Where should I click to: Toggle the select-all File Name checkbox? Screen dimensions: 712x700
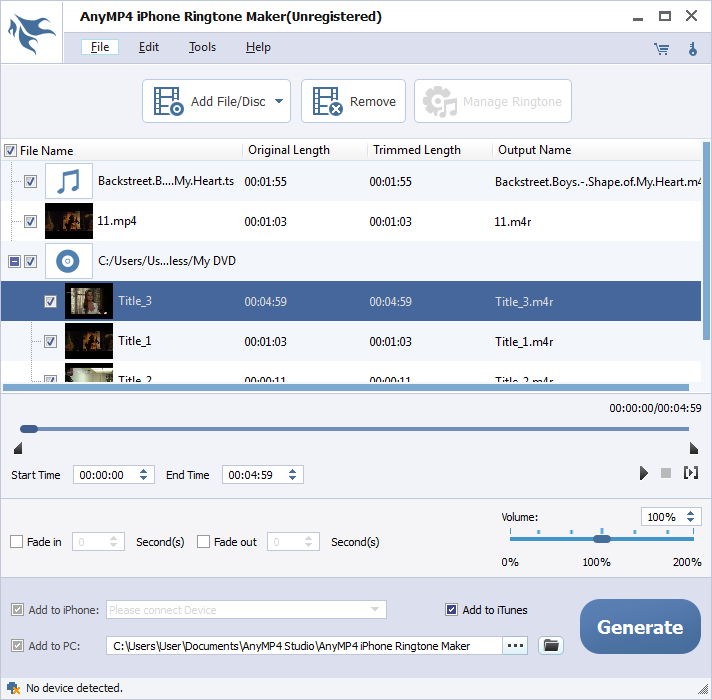pyautogui.click(x=10, y=150)
